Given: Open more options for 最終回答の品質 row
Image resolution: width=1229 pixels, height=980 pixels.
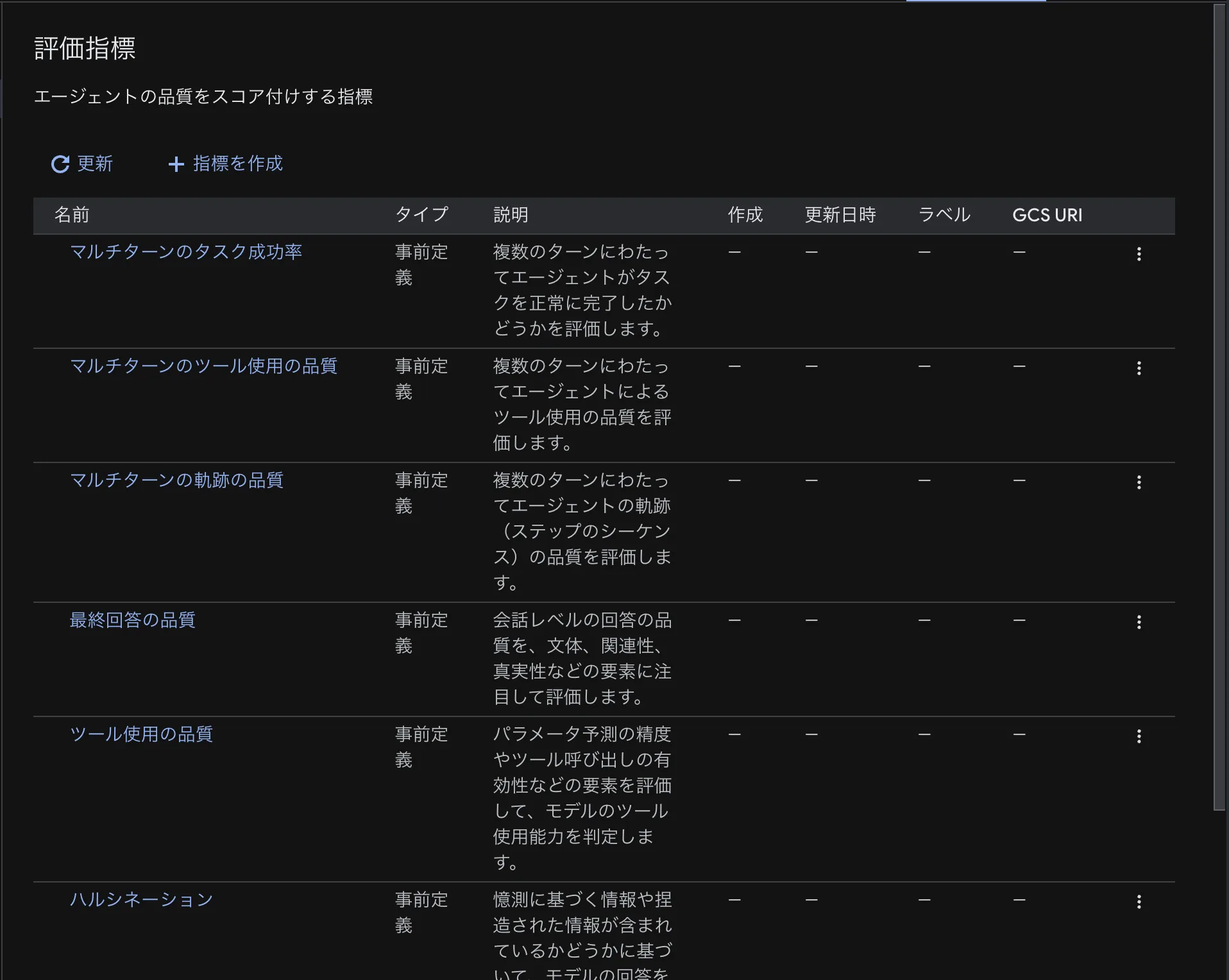Looking at the screenshot, I should [1139, 622].
